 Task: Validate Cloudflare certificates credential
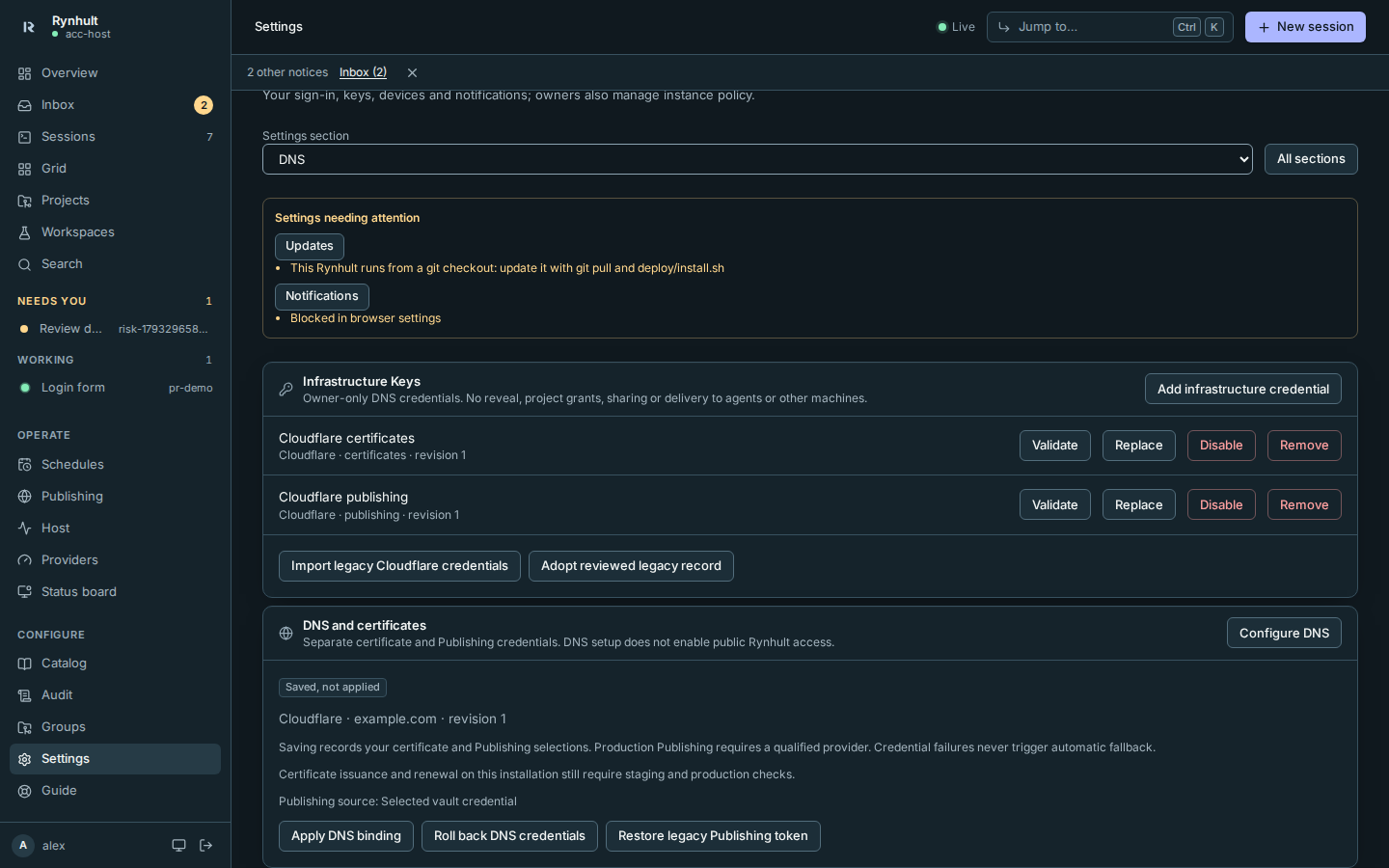[x=1055, y=446]
